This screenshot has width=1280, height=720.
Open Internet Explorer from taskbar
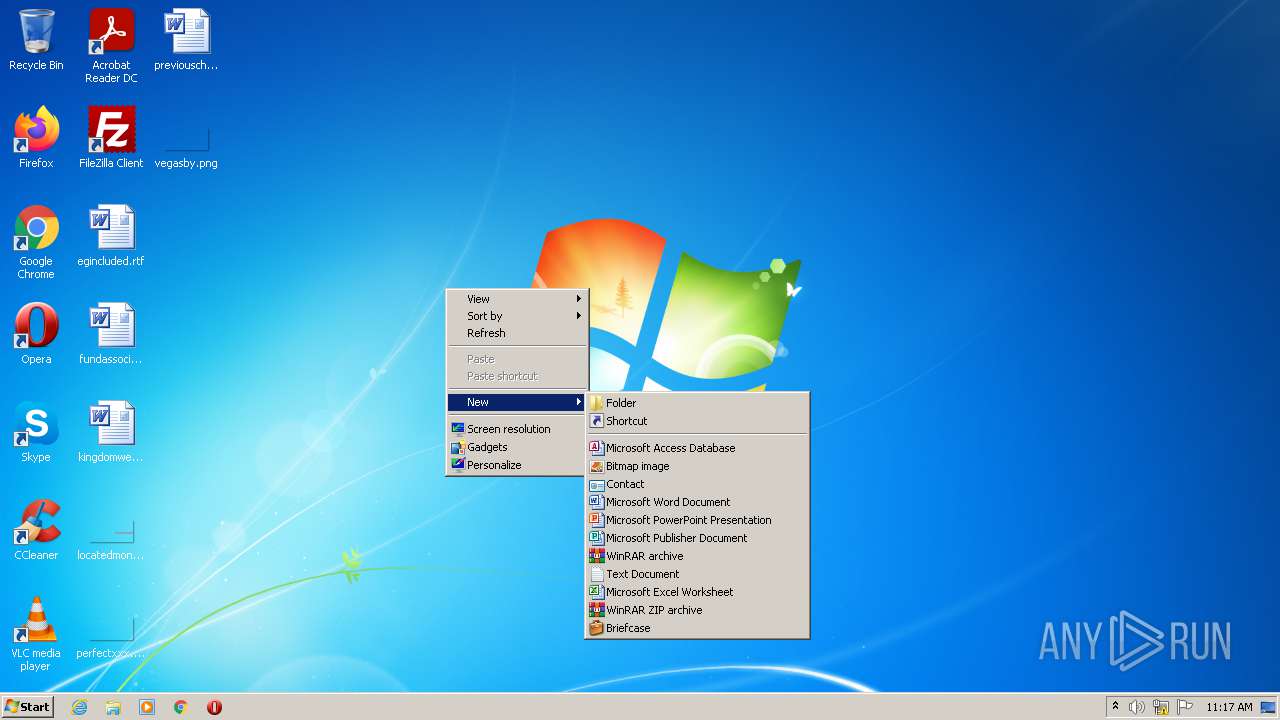(x=79, y=707)
